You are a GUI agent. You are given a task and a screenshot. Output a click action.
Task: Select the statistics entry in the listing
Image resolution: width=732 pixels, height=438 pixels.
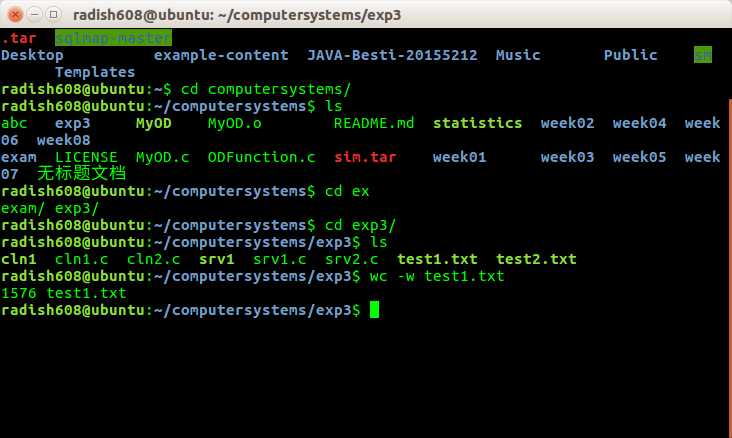478,123
